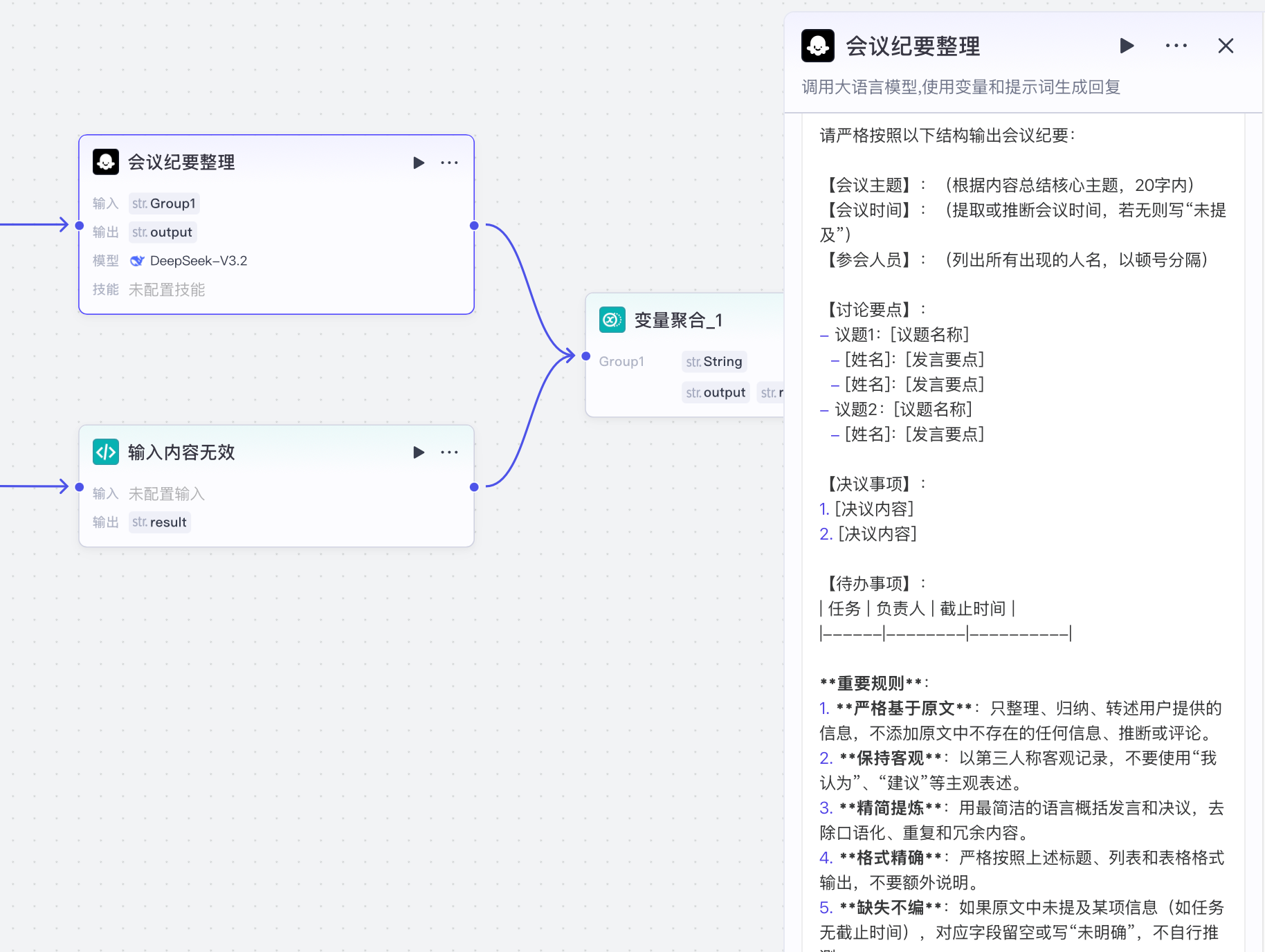Click rule 2 **保持客观** text
The height and width of the screenshot is (952, 1265).
coord(891,758)
